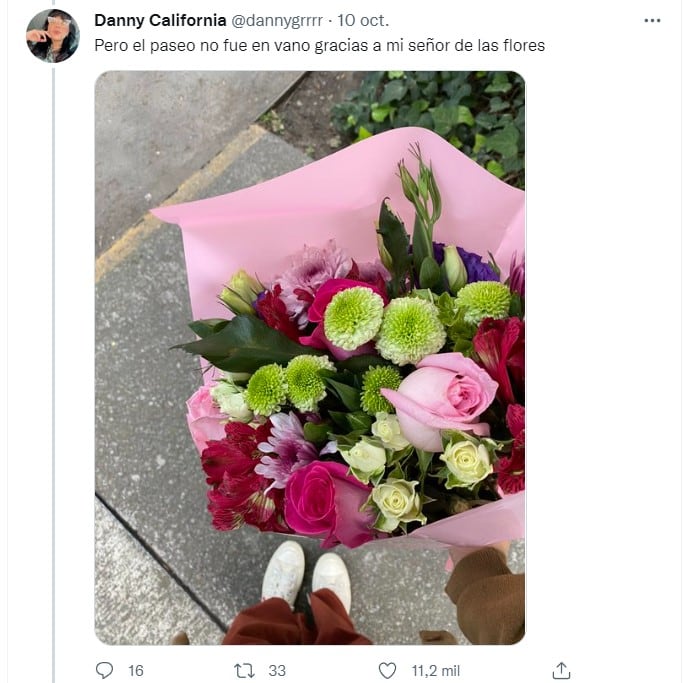Like the tweet with the heart icon
This screenshot has height=683, width=686.
point(388,670)
